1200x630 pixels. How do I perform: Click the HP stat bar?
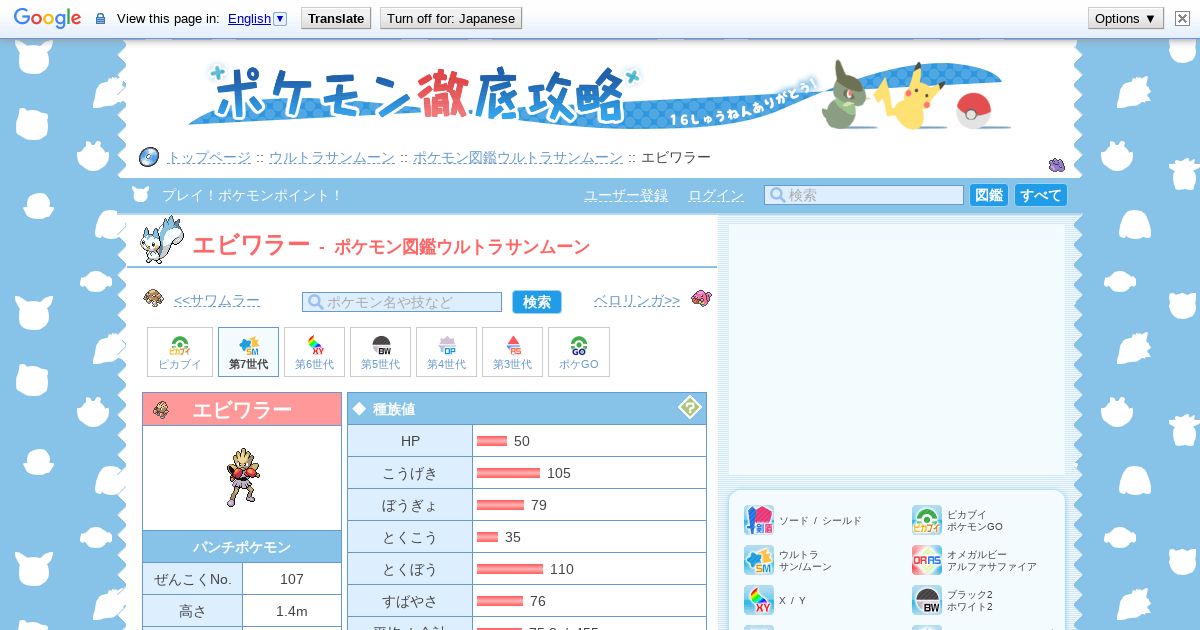[492, 441]
